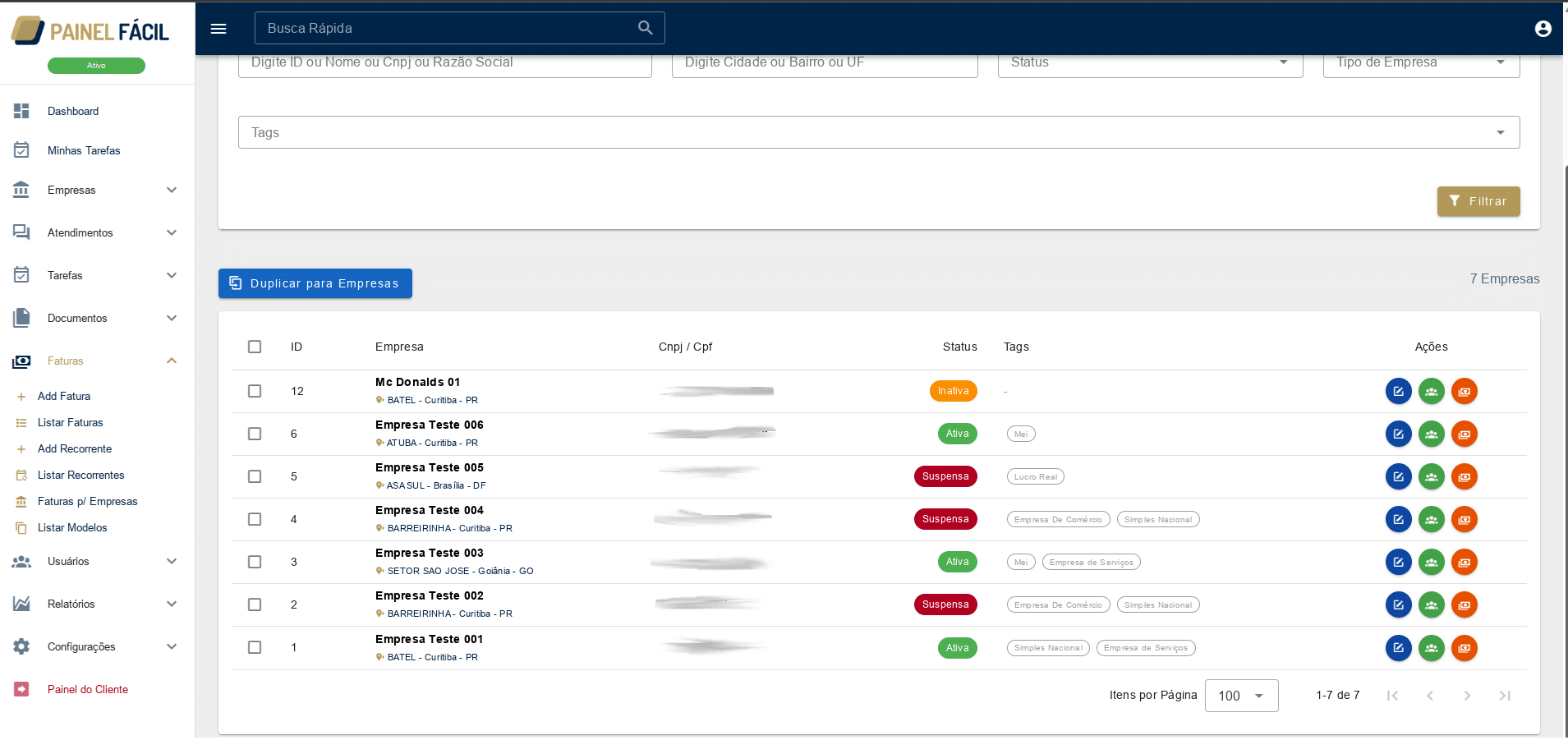Click orange invoice icon for Empresa Teste 001
Screen dimensions: 1568x740
1464,648
